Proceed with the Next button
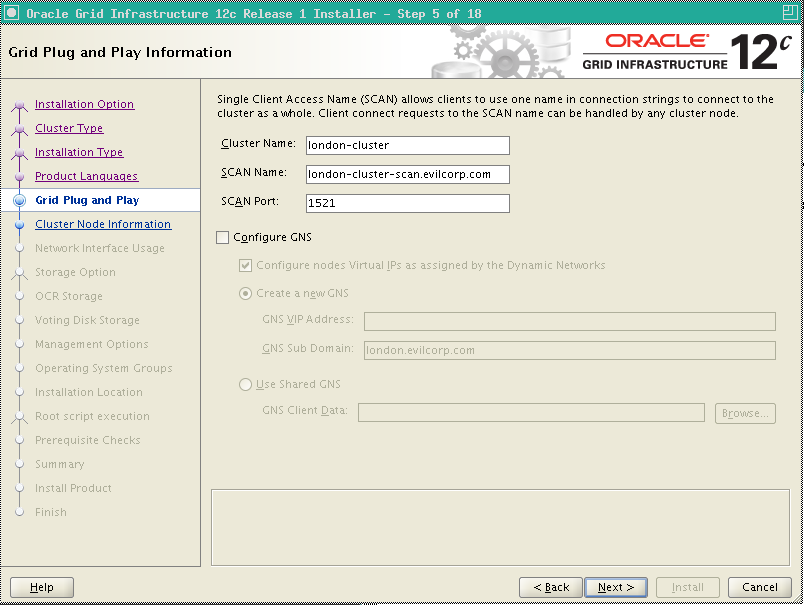Viewport: 804px width, 605px height. click(x=616, y=587)
